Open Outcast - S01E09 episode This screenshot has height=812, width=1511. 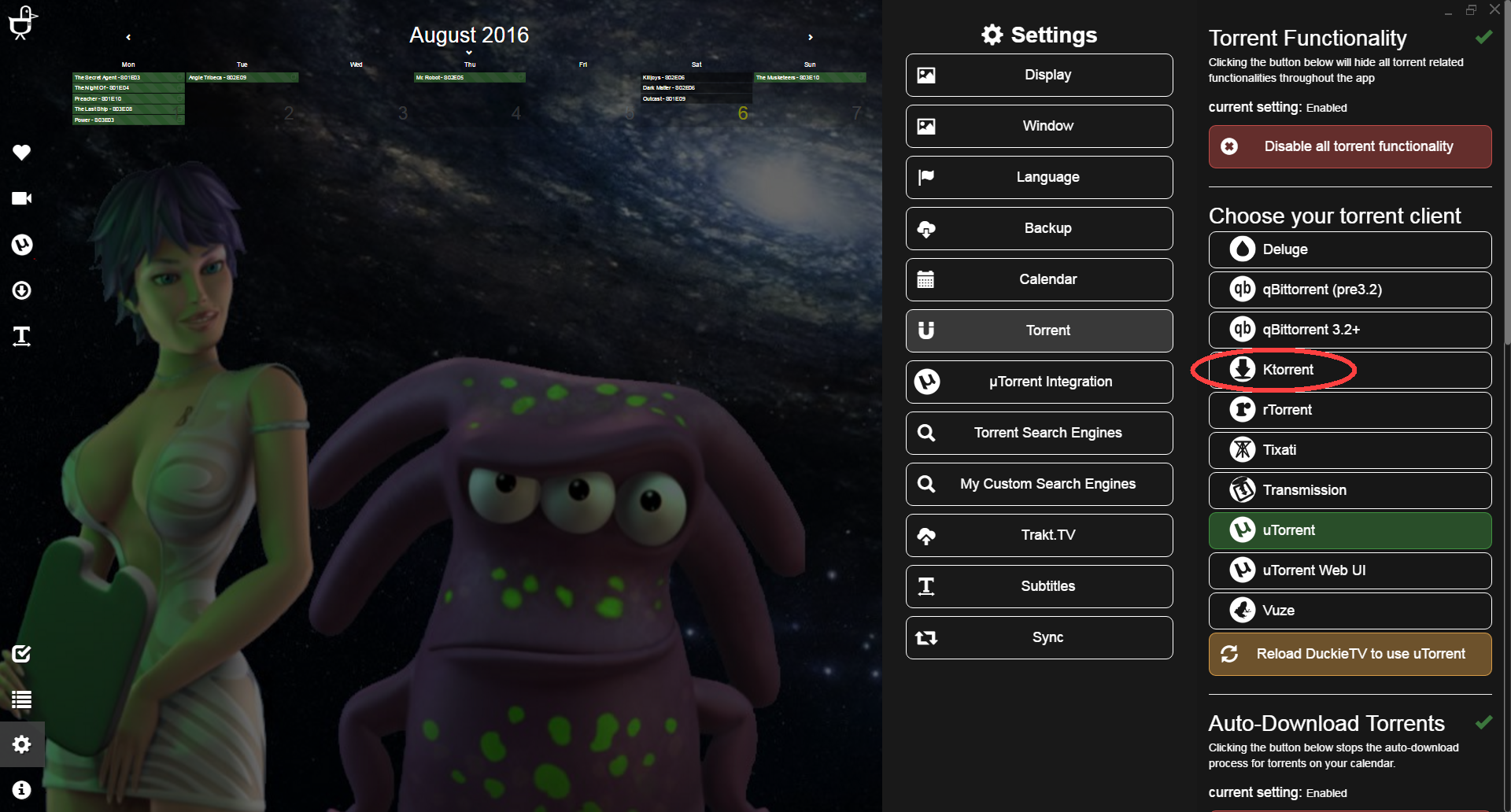click(x=696, y=98)
